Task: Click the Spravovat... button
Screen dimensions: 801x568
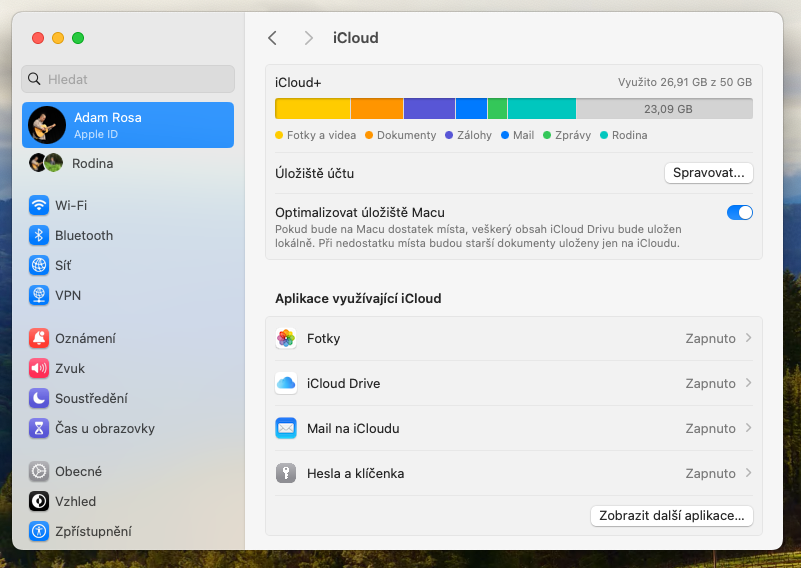Action: pos(708,173)
